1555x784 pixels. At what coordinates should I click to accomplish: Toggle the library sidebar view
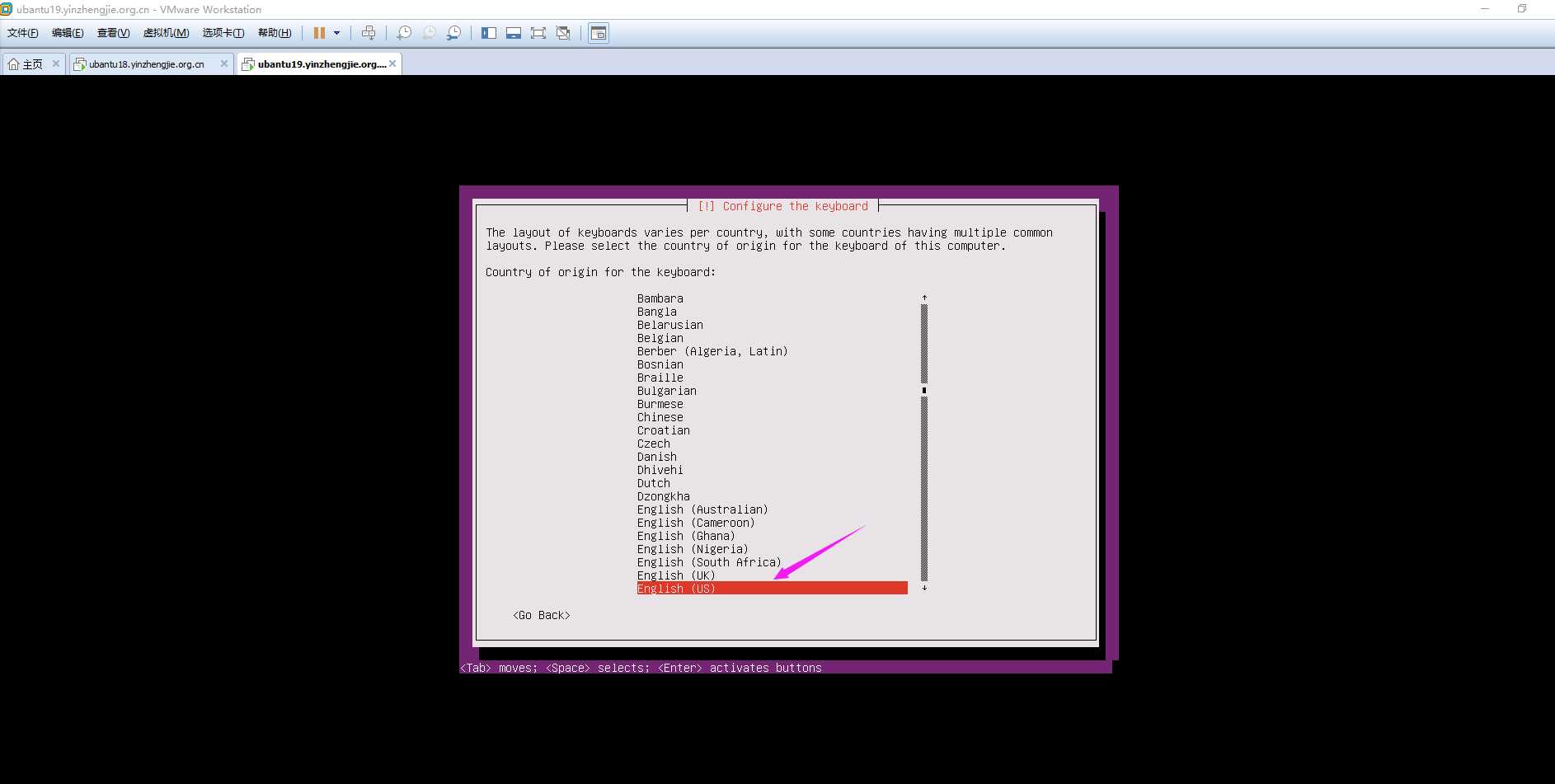489,33
